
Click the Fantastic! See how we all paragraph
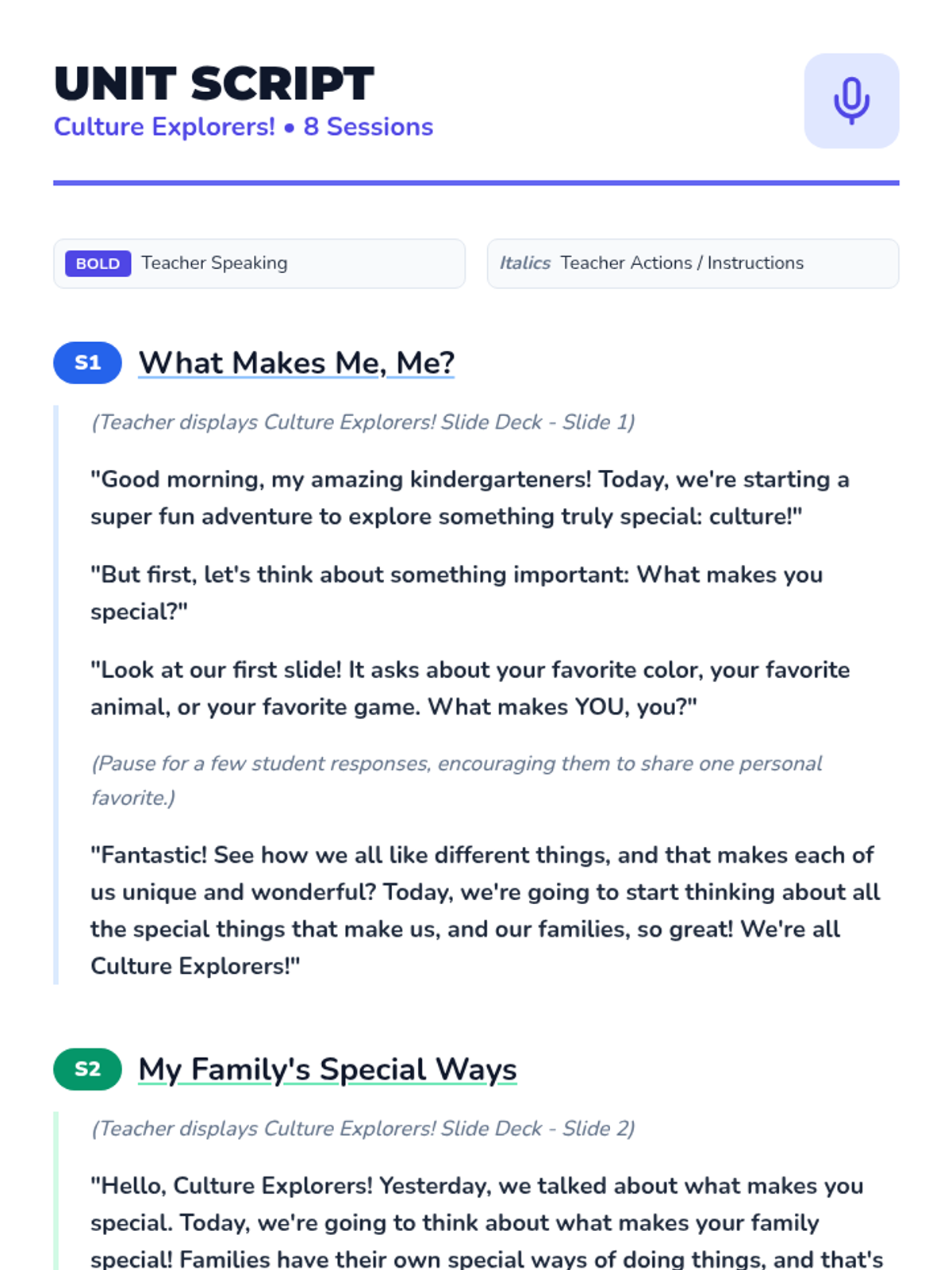pos(486,910)
